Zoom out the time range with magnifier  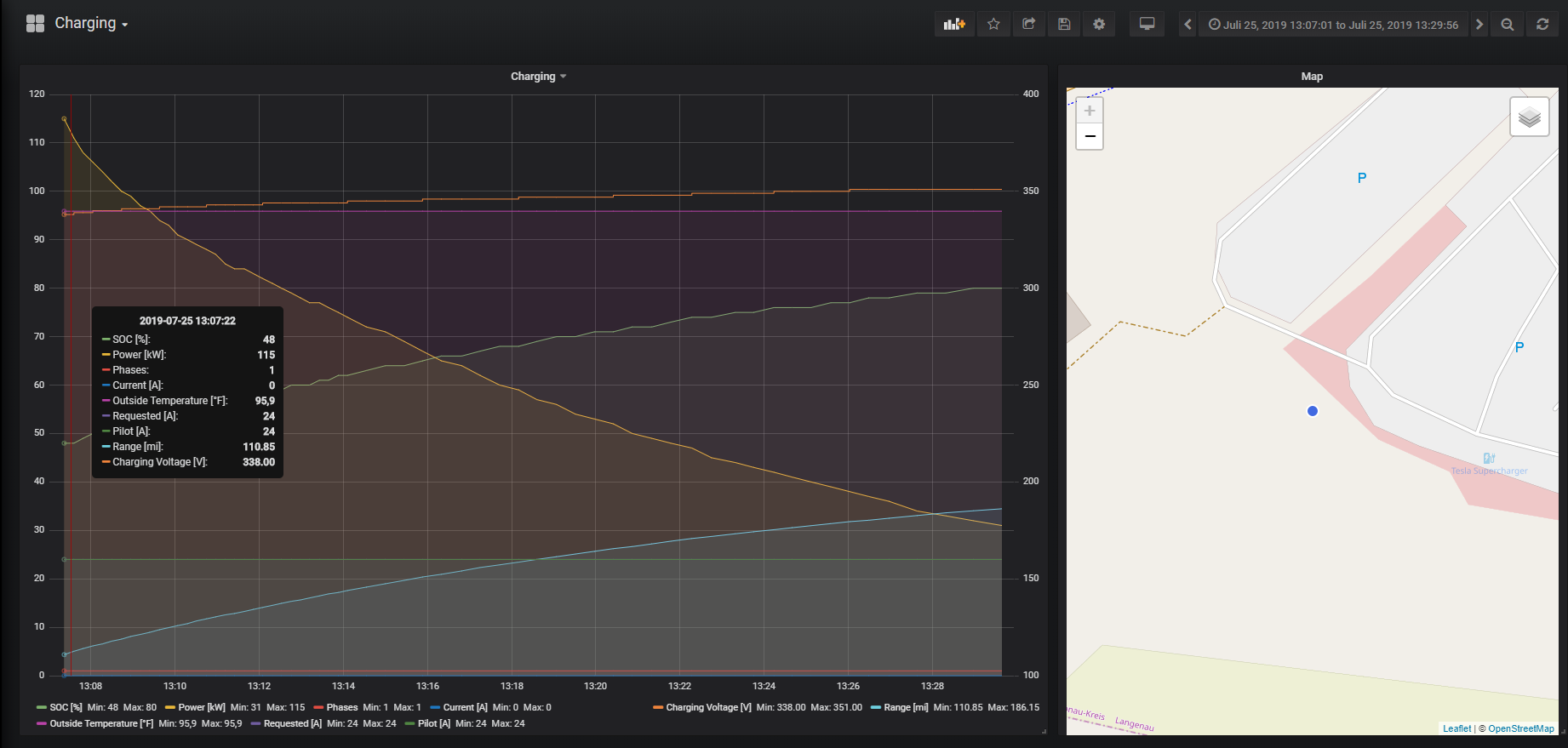point(1508,24)
